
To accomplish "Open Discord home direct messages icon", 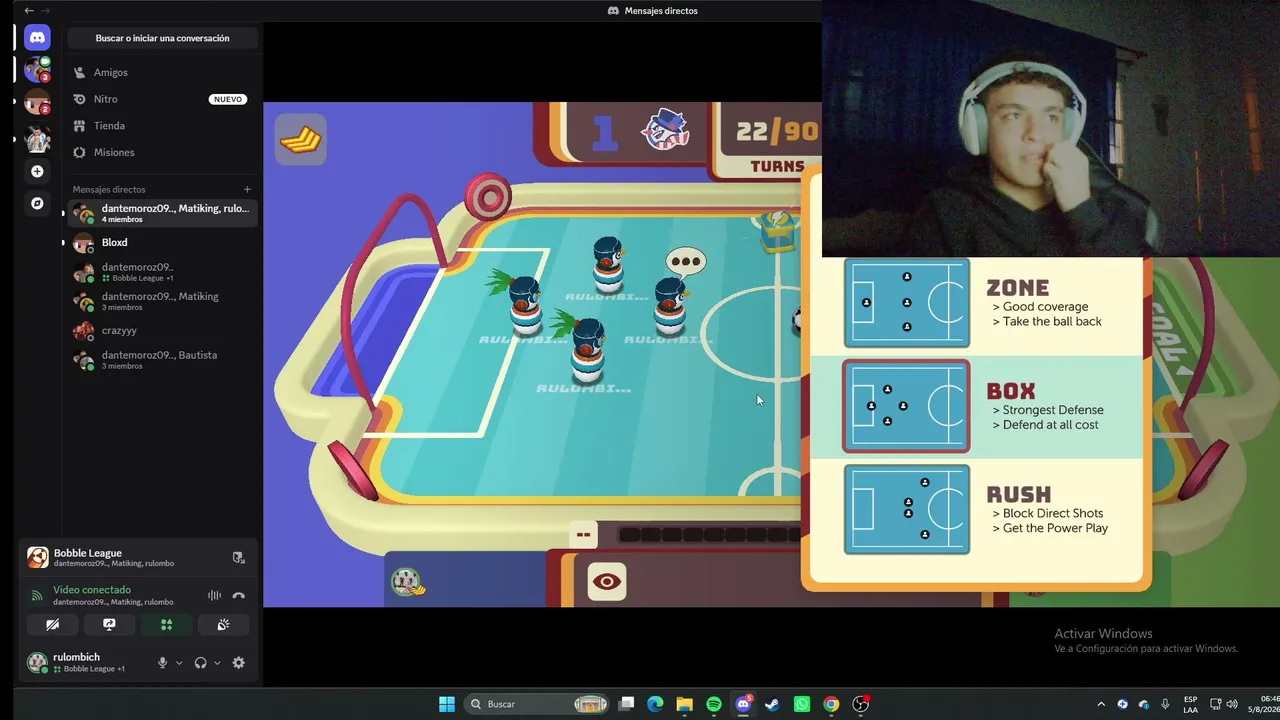I will point(37,38).
